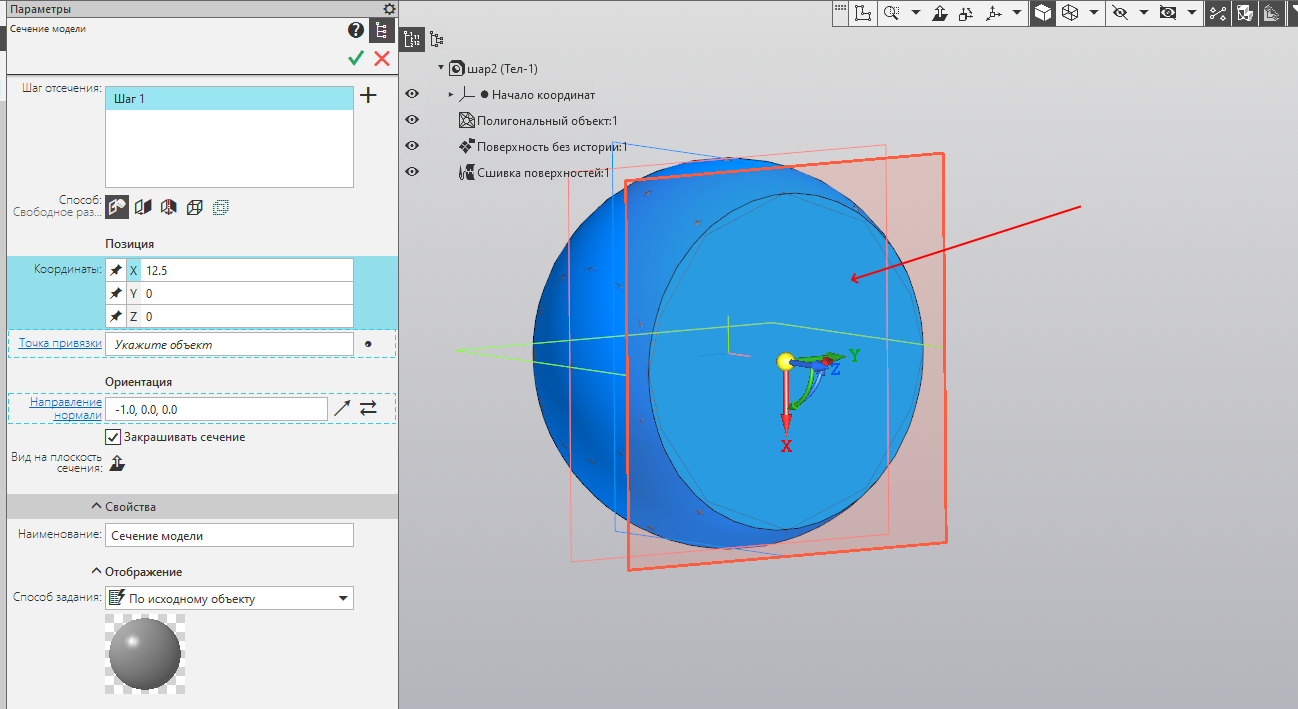Open help via the question mark icon

click(355, 30)
